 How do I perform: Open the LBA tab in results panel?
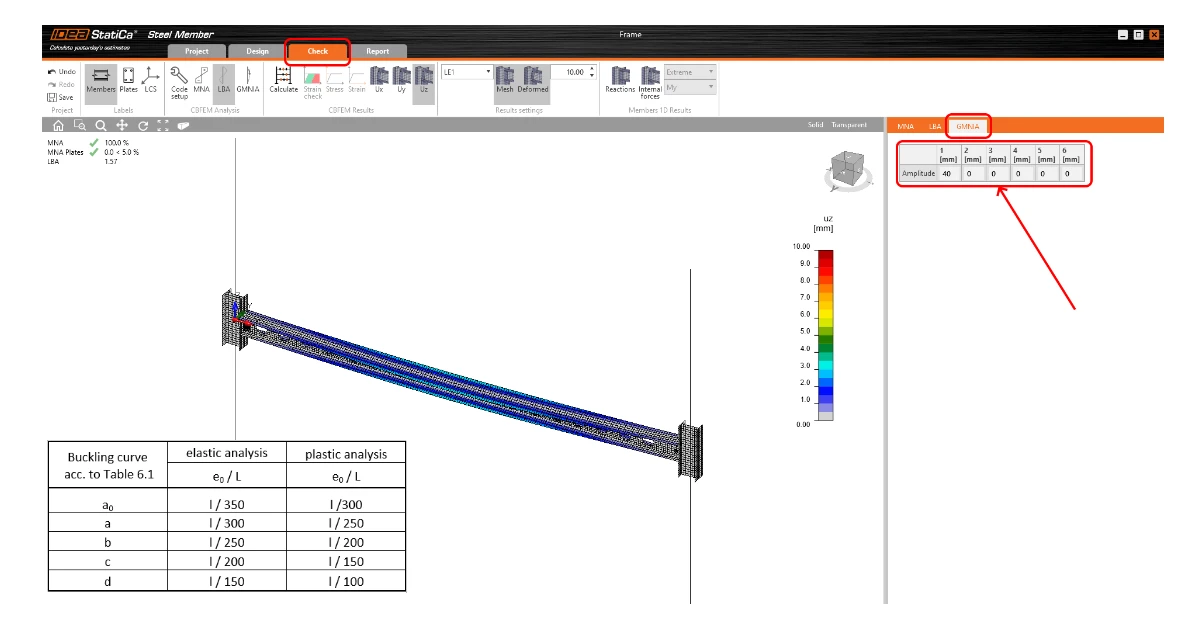click(935, 127)
